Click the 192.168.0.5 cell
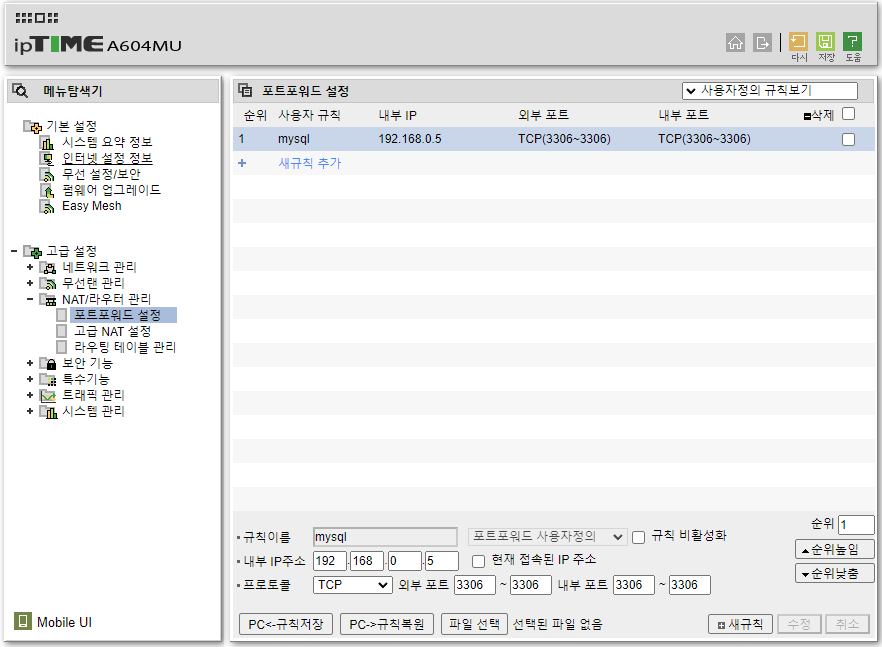 coord(410,139)
